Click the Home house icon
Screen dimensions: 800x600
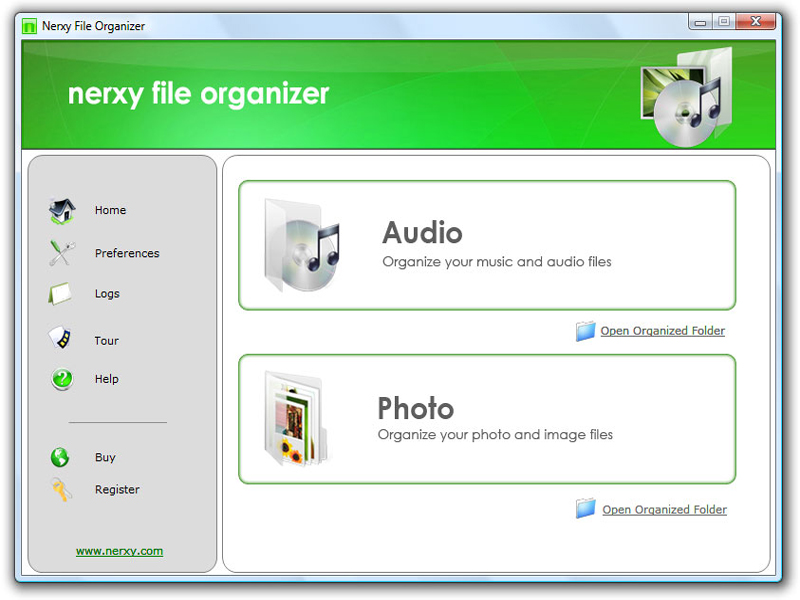pos(62,211)
